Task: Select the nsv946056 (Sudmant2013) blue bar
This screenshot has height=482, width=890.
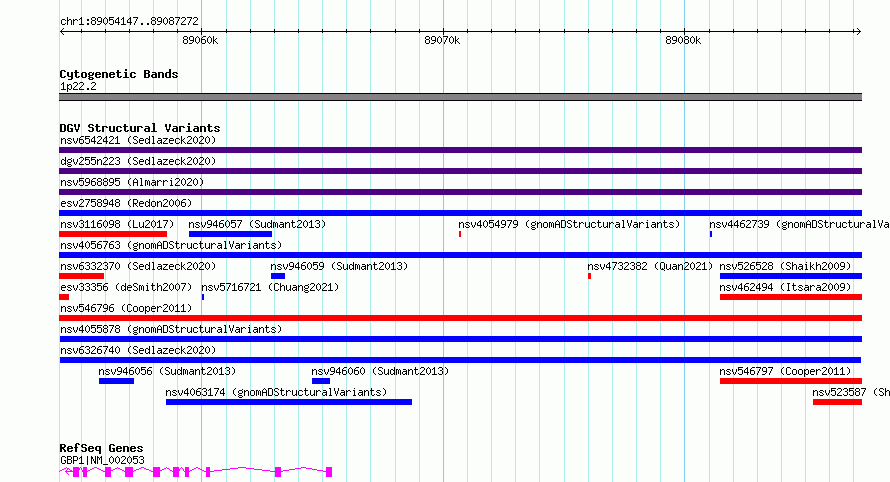Action: point(116,381)
